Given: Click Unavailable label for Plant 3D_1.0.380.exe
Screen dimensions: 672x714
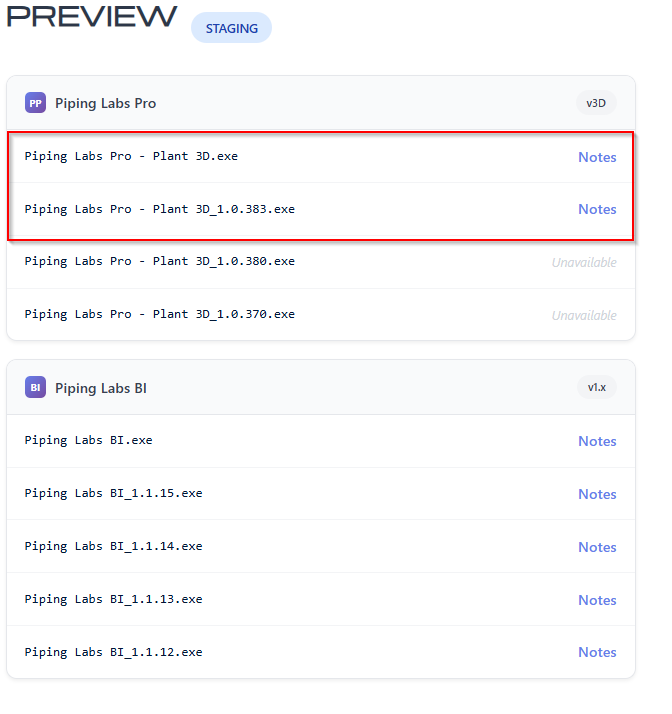Looking at the screenshot, I should (x=584, y=262).
